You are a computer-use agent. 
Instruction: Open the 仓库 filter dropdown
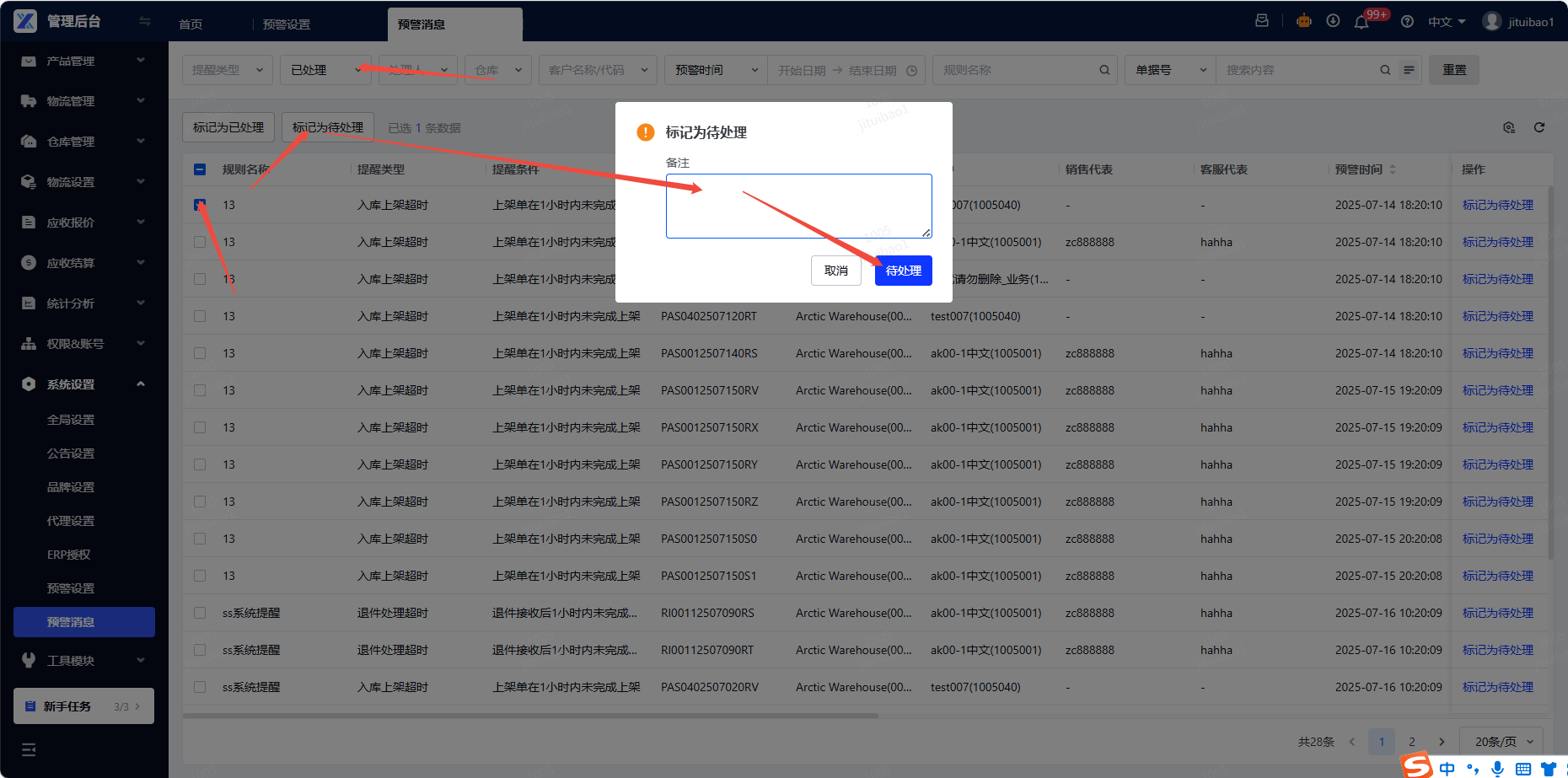[x=497, y=70]
